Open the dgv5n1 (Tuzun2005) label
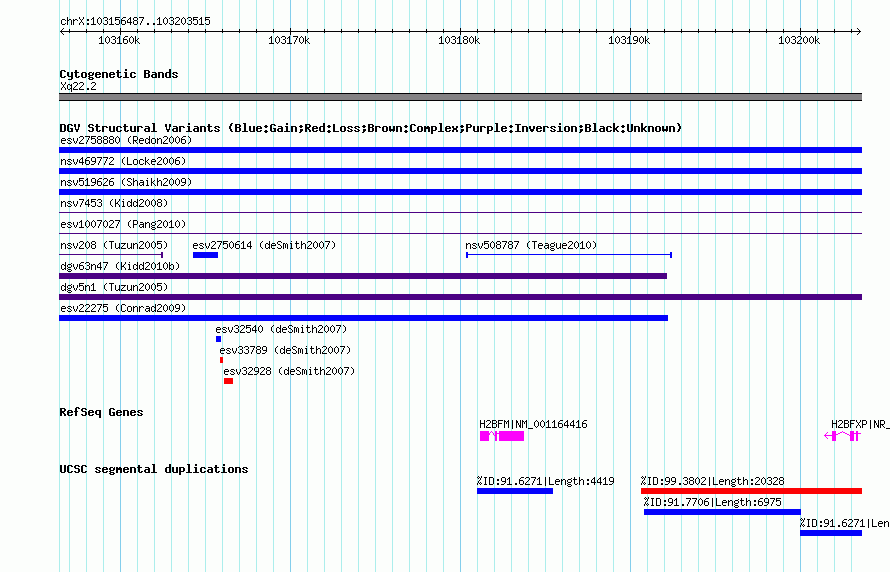 point(114,287)
